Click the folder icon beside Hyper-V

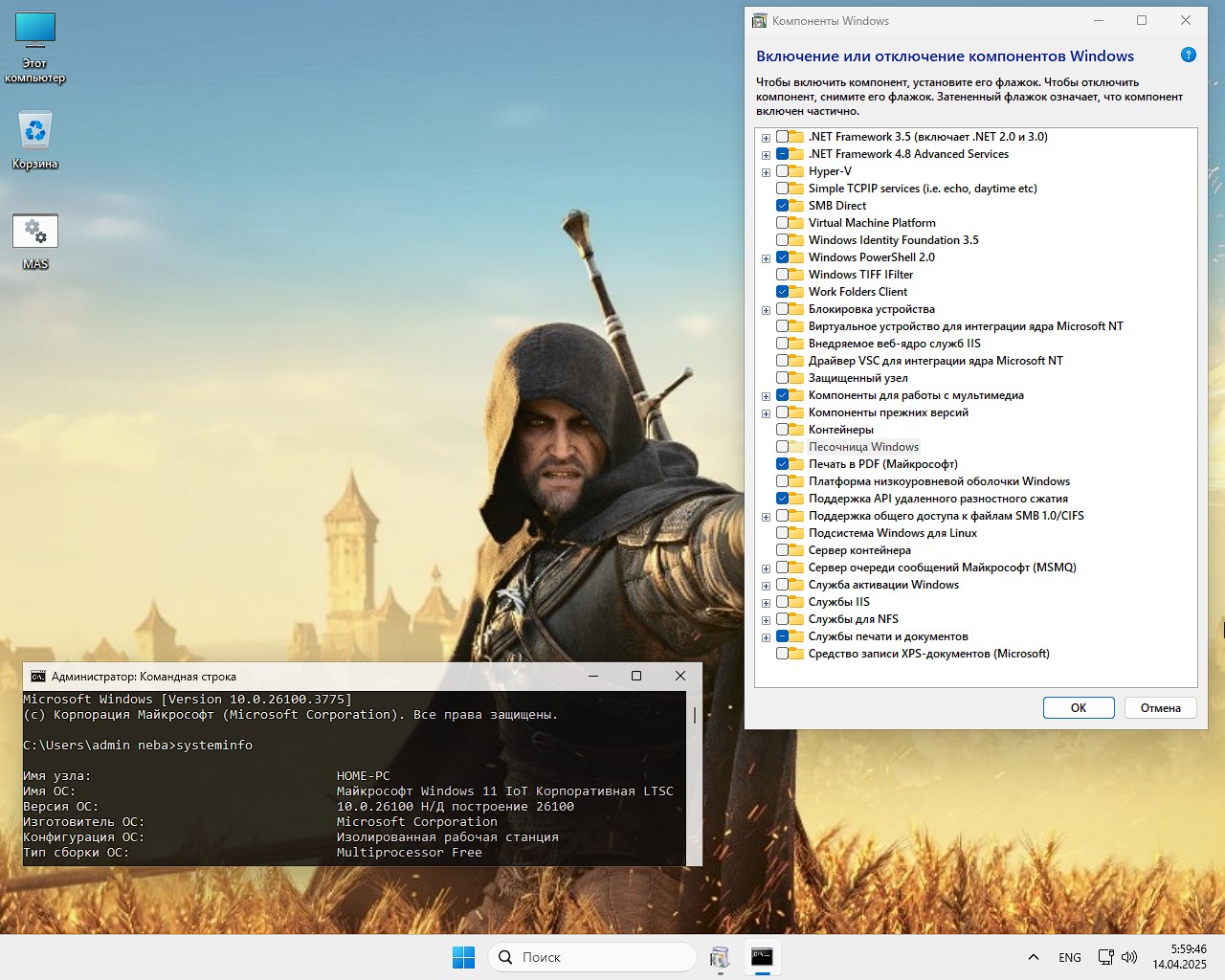coord(796,171)
